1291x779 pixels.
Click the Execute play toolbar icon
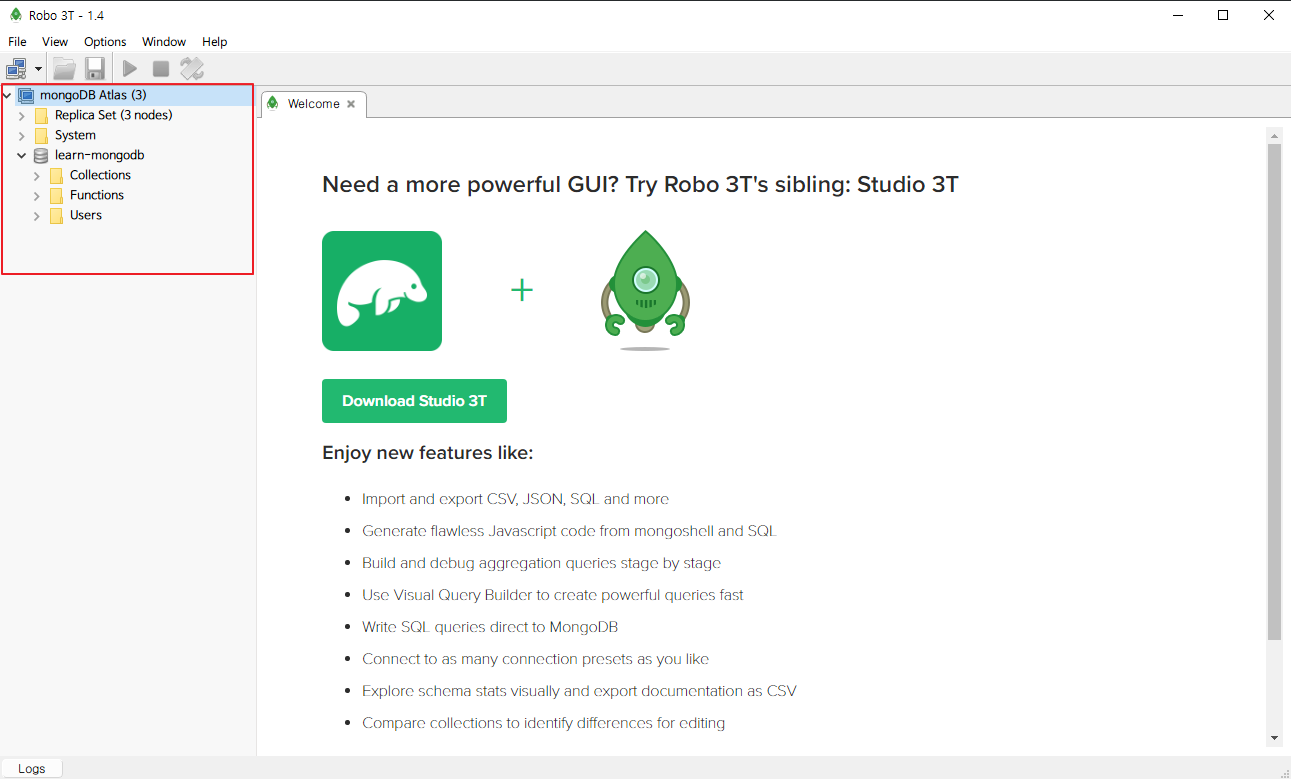[x=130, y=69]
